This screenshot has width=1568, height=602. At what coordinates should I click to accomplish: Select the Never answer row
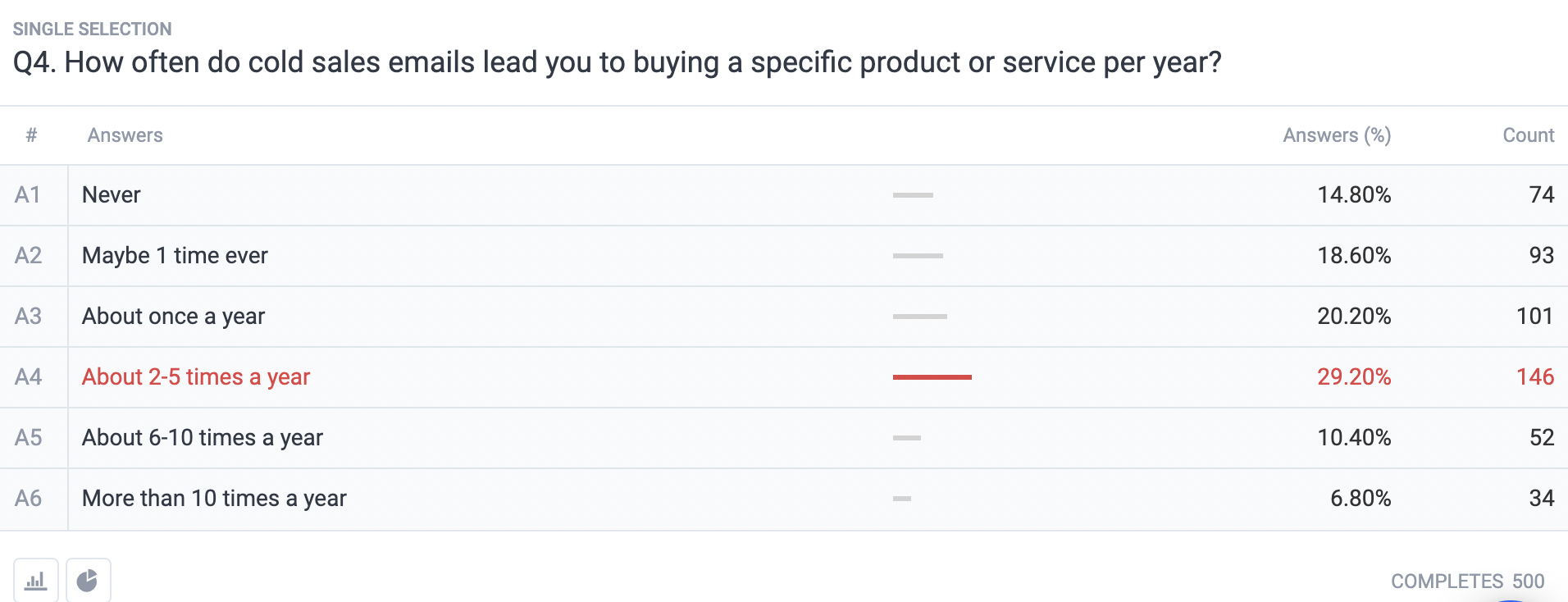pyautogui.click(x=784, y=195)
